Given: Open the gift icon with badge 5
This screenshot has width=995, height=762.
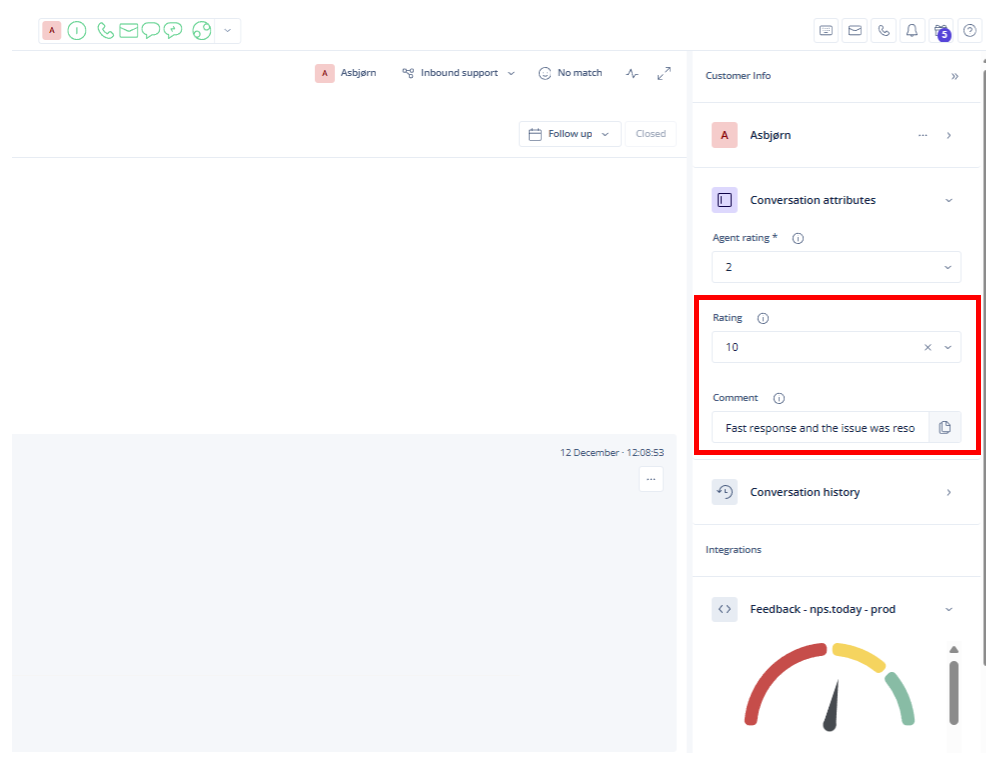Looking at the screenshot, I should [x=939, y=30].
